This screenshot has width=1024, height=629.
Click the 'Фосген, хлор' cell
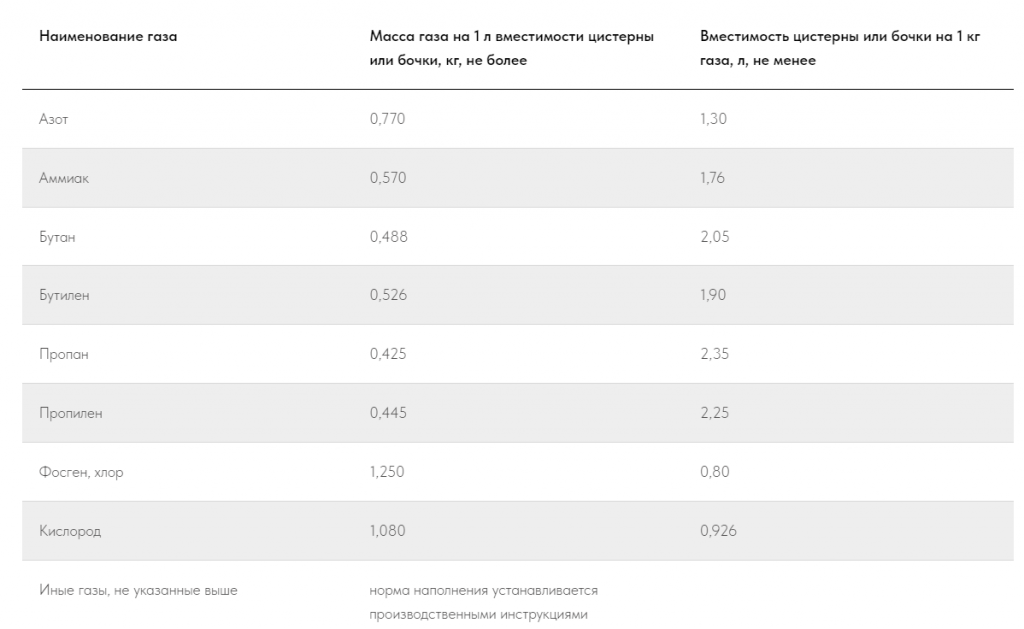pyautogui.click(x=81, y=472)
